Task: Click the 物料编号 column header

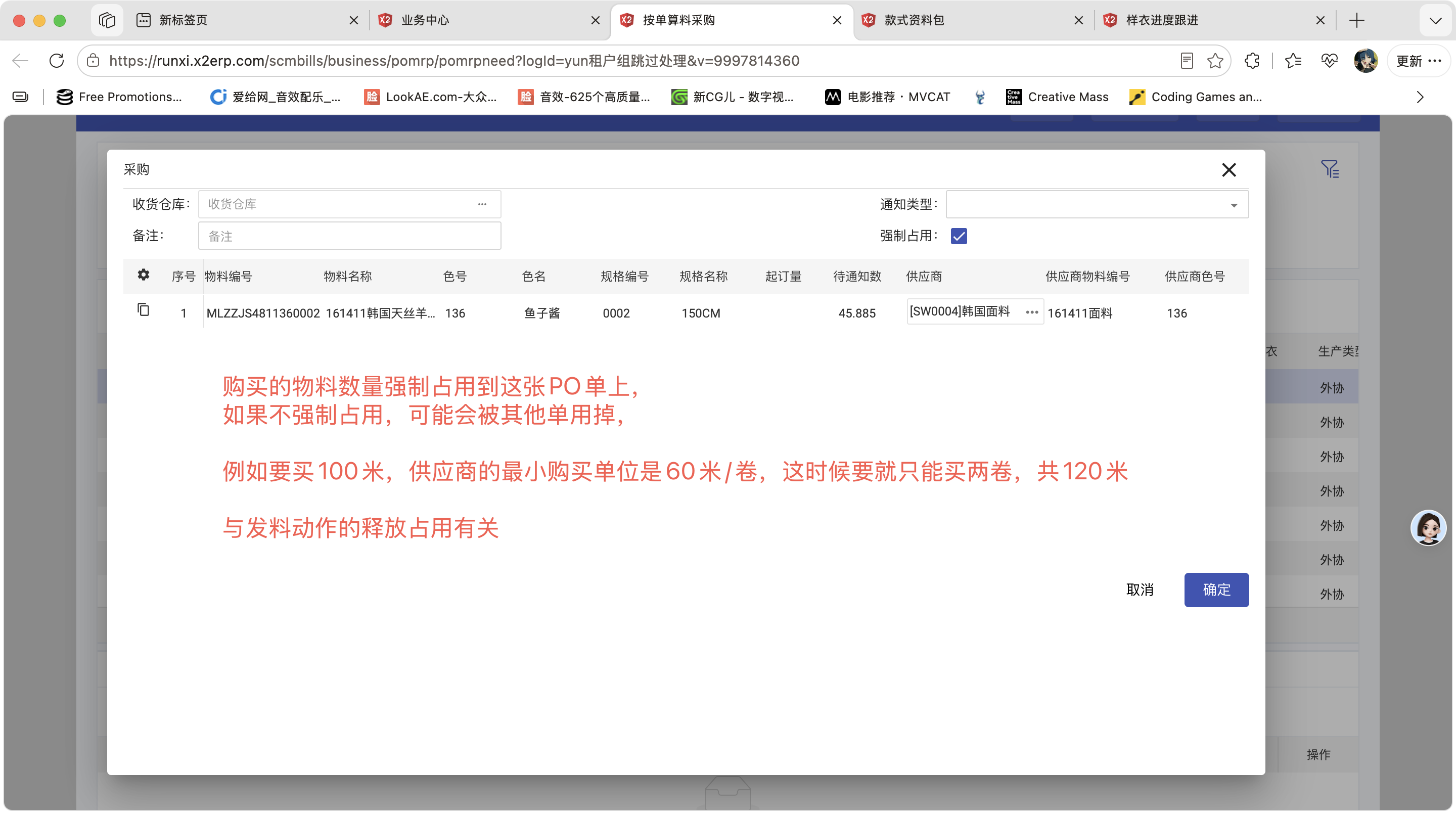Action: pyautogui.click(x=229, y=276)
